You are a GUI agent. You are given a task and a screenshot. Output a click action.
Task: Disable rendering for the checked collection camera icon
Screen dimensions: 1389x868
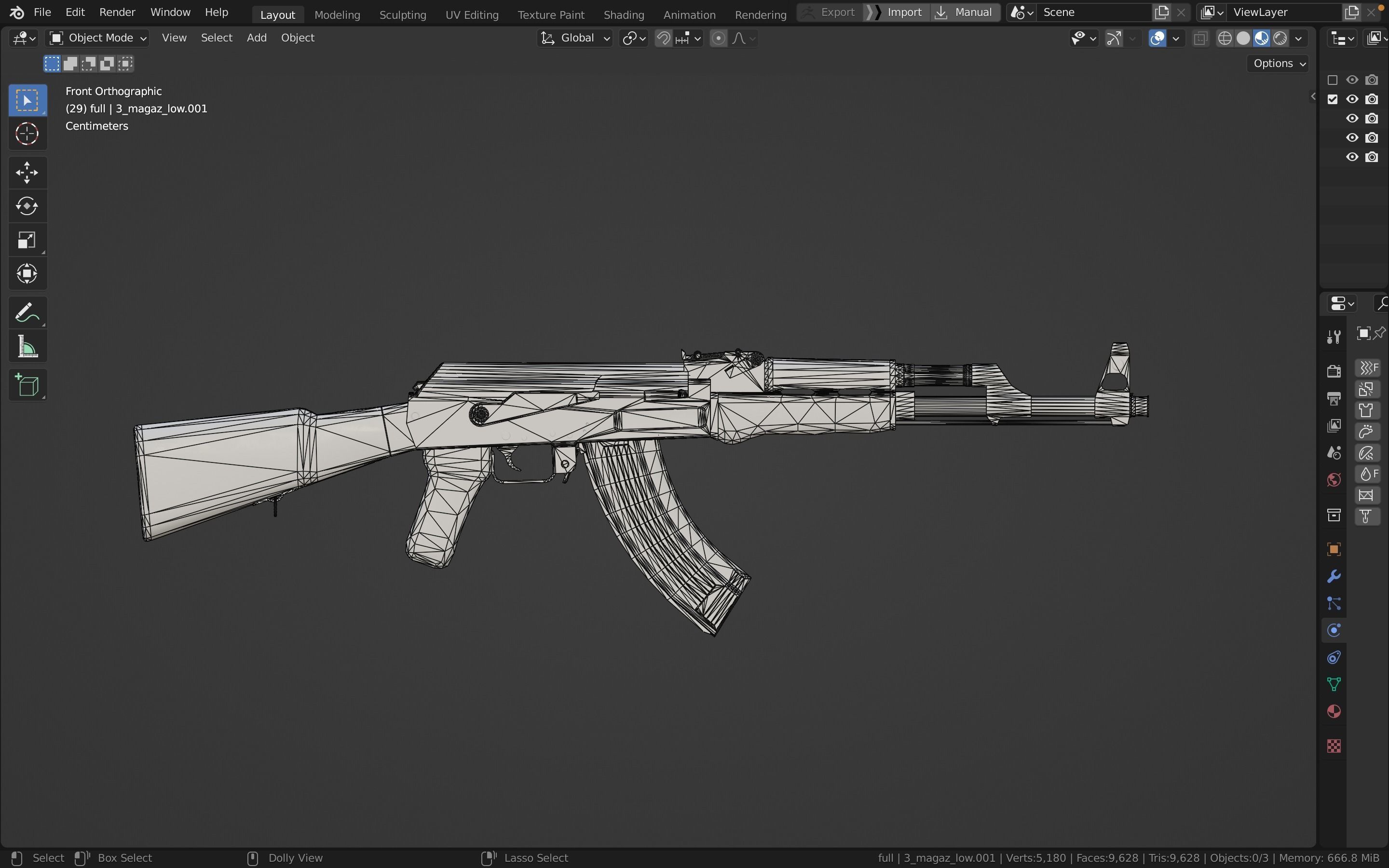(1372, 99)
